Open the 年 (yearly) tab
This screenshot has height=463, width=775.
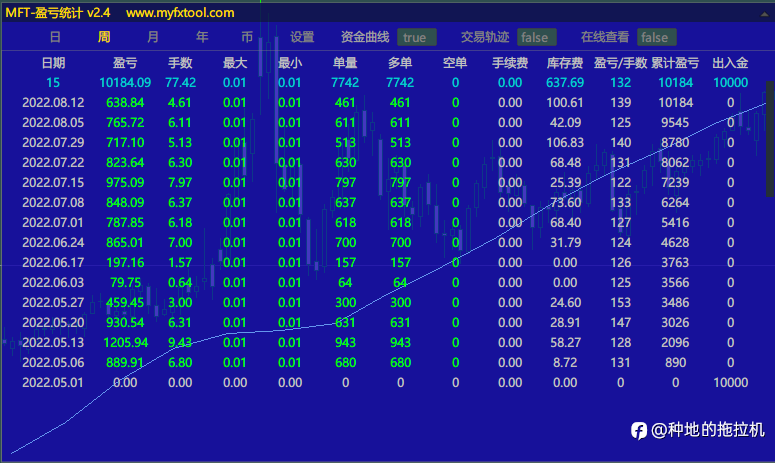tap(202, 37)
